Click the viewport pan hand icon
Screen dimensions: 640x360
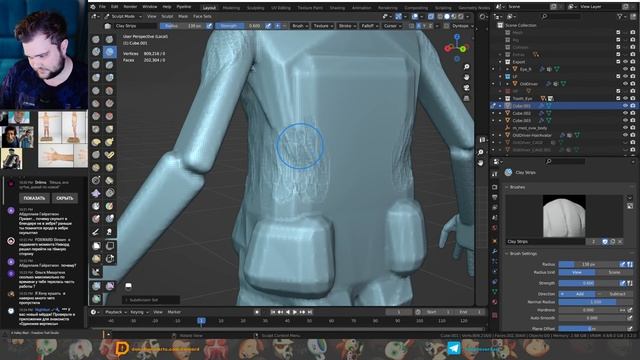[x=467, y=77]
